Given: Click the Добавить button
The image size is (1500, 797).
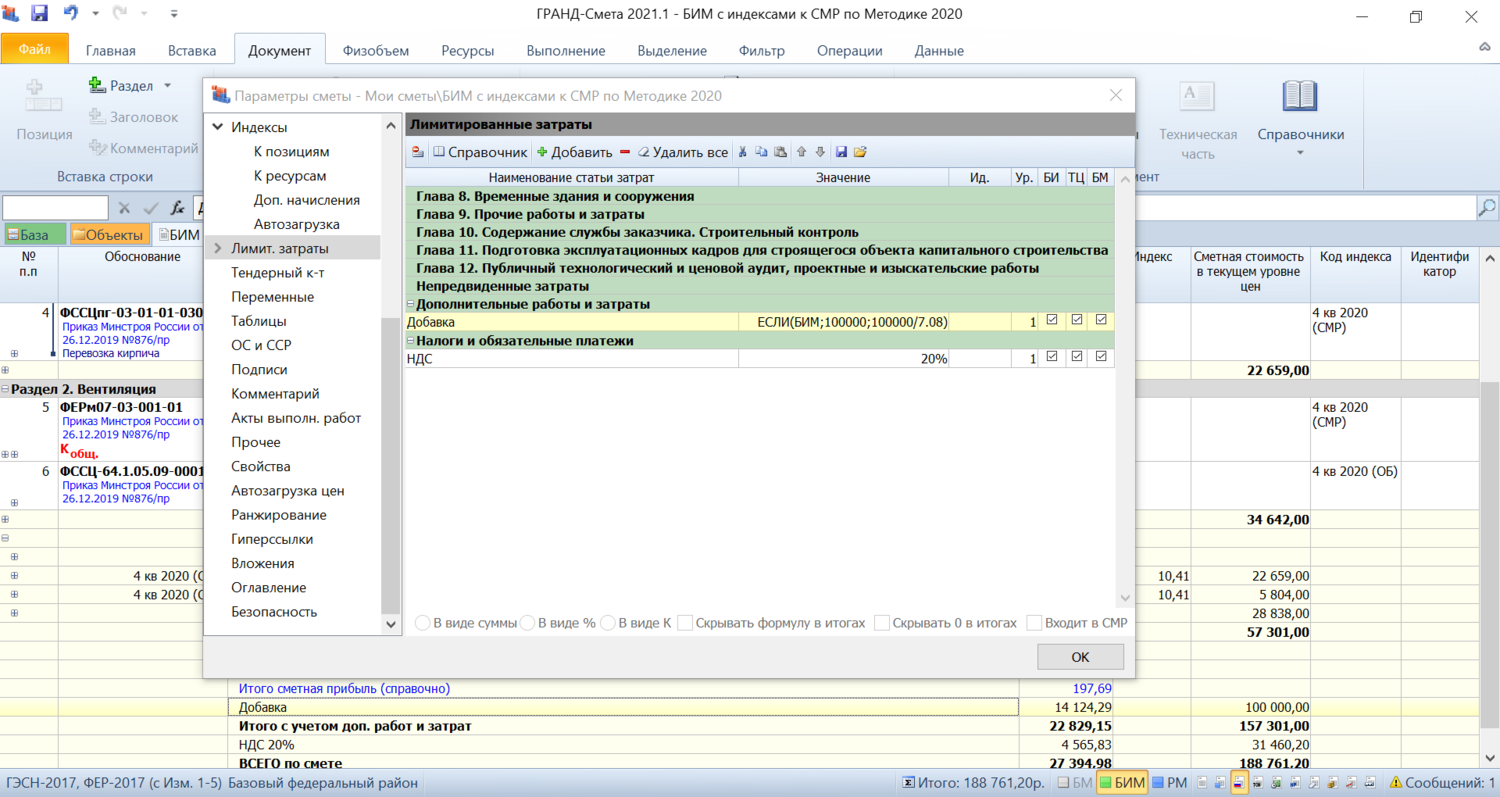Looking at the screenshot, I should pos(574,152).
